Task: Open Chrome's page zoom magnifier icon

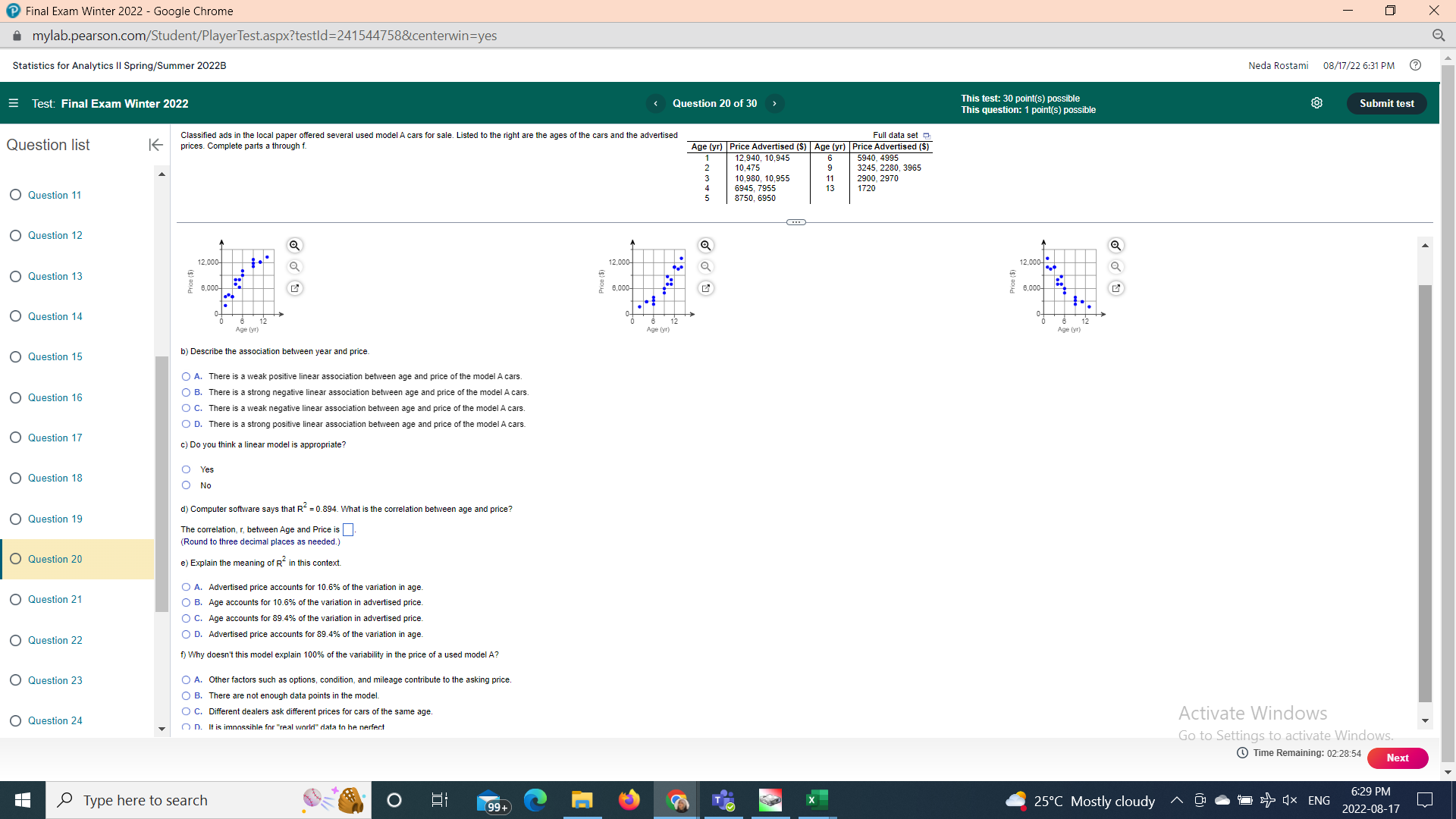Action: 1440,35
